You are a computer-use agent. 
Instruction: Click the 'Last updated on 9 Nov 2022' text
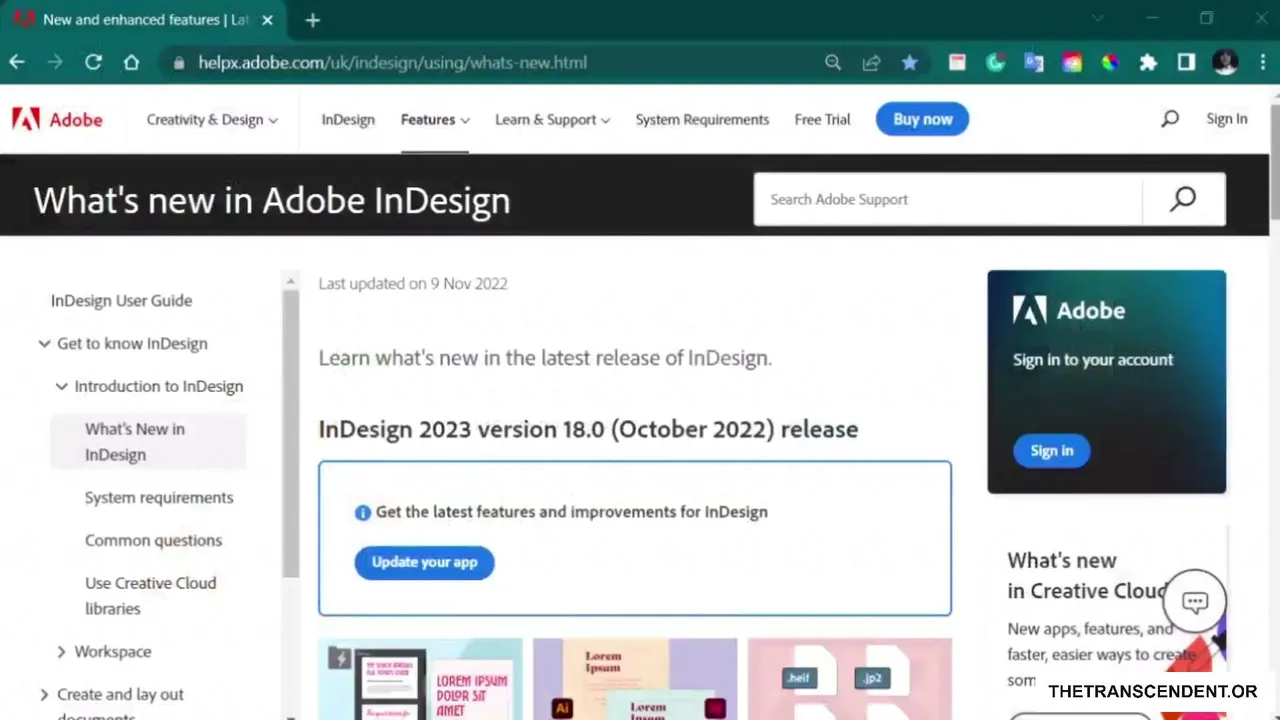pos(413,283)
